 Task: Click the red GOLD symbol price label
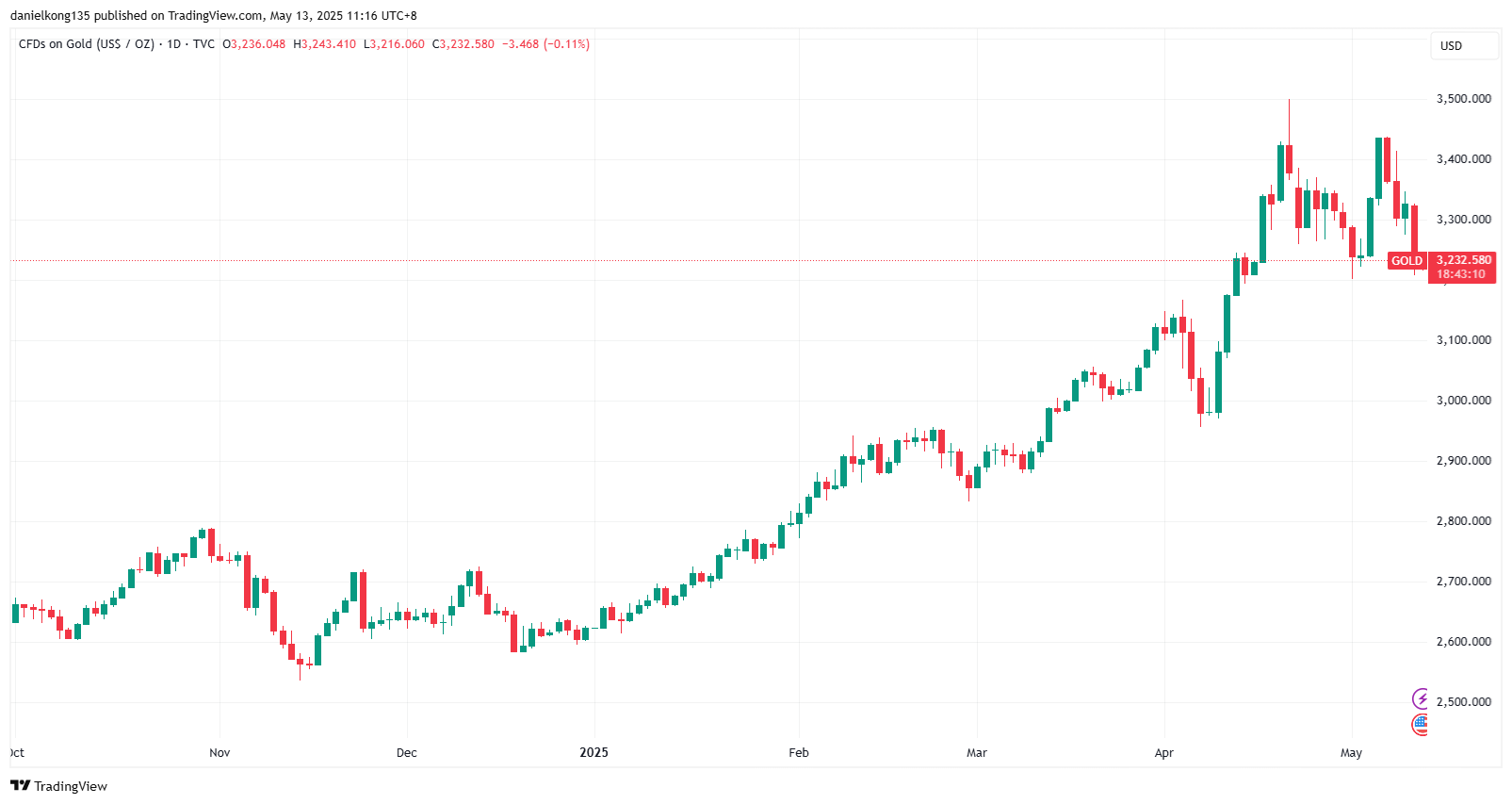(1406, 261)
